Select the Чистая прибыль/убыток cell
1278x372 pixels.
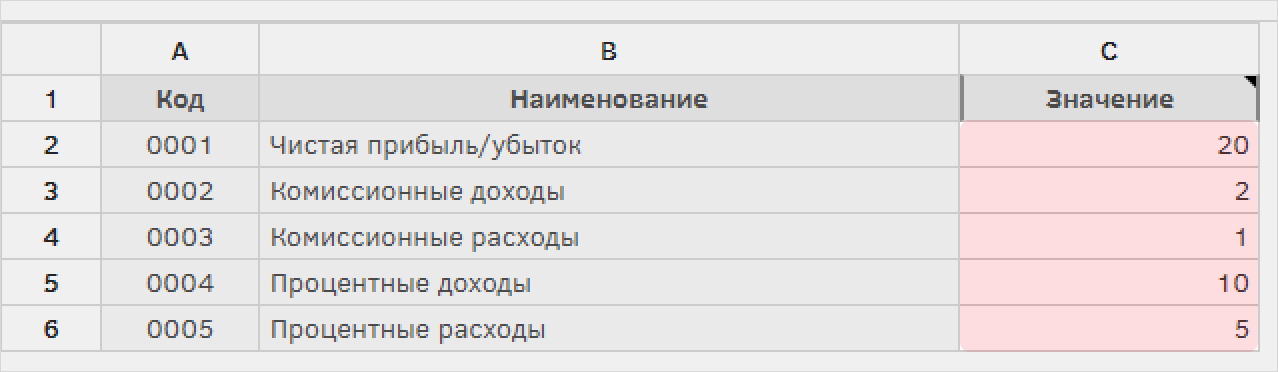609,146
